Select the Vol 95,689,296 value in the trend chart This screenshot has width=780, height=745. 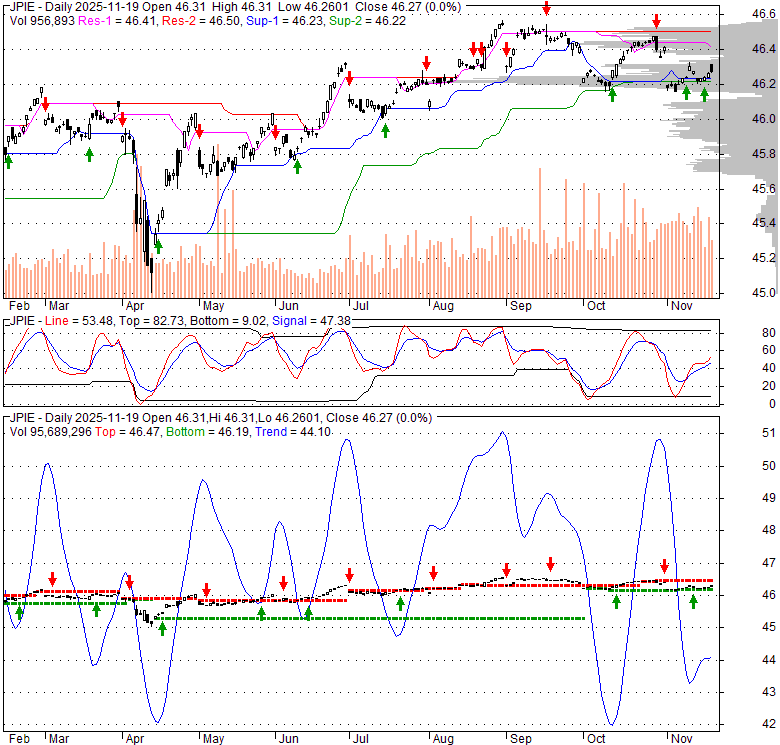50,432
